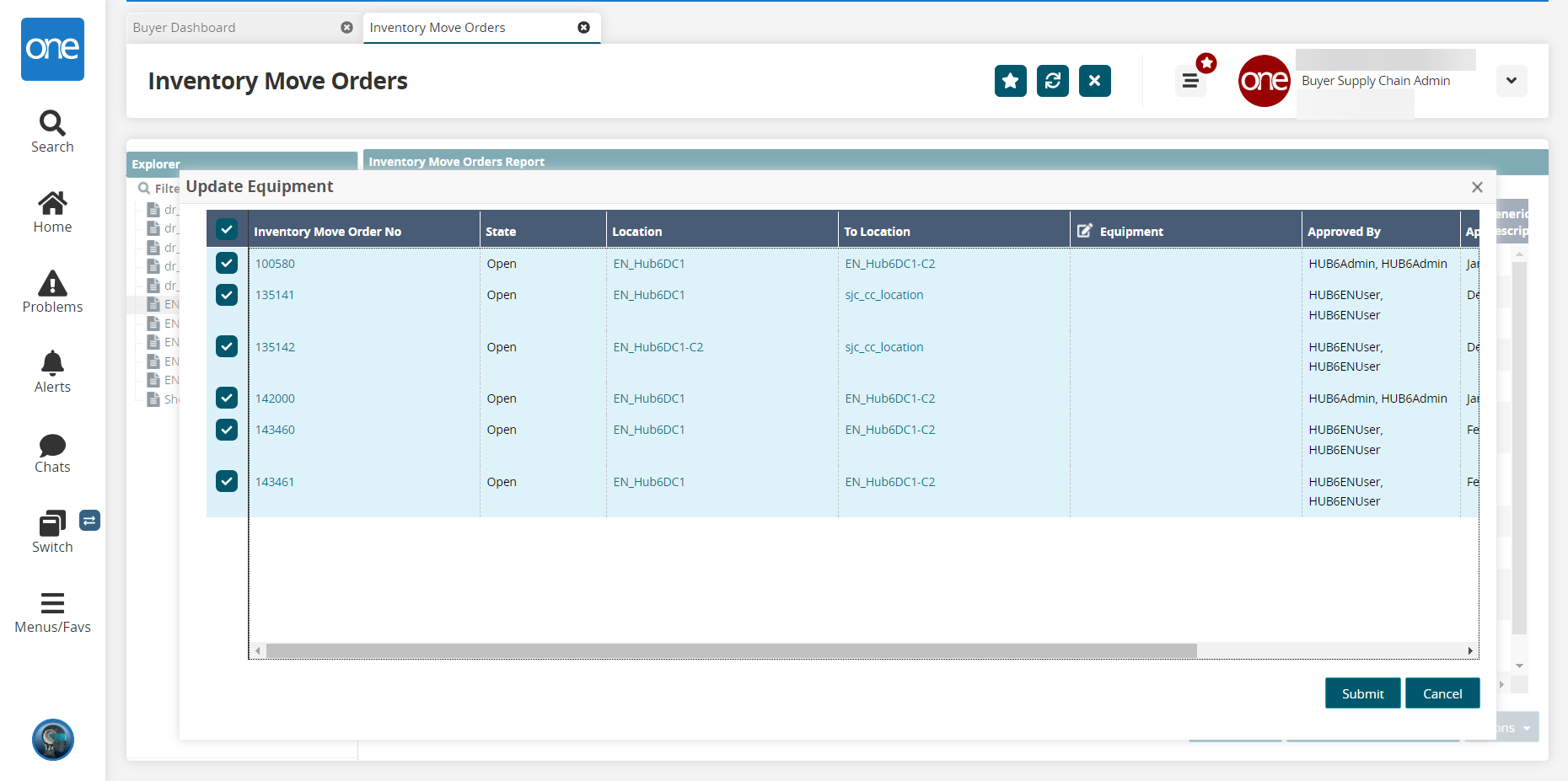The height and width of the screenshot is (781, 1568).
Task: Open order 135141 link
Action: point(275,295)
